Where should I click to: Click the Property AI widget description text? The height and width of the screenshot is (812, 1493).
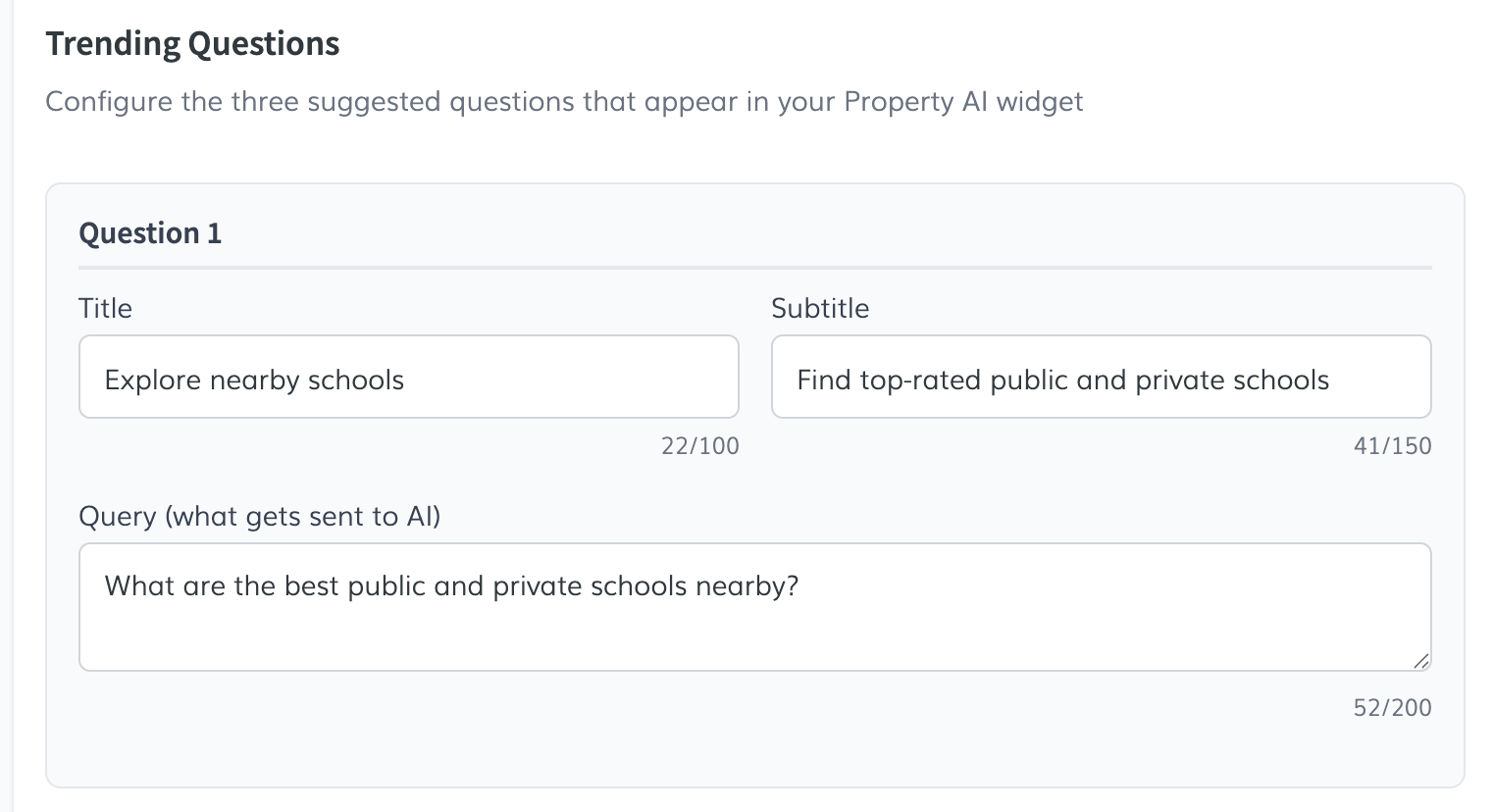(x=564, y=102)
